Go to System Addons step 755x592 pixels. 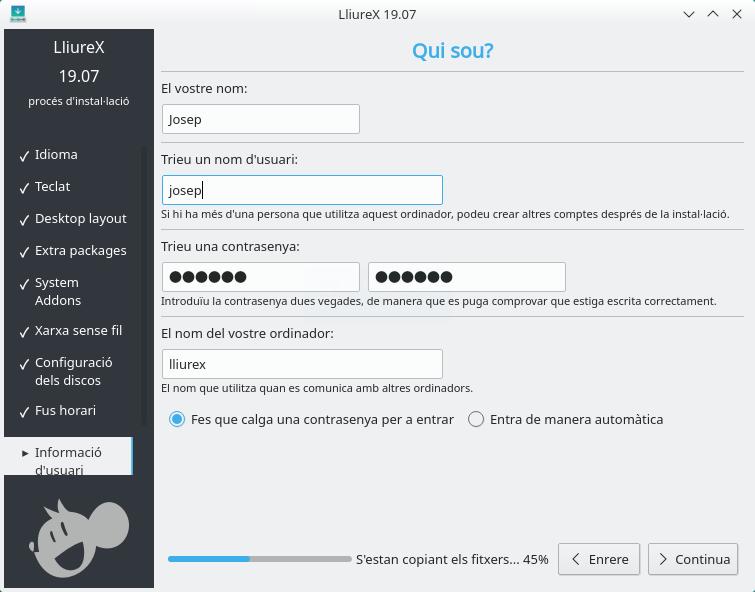[x=58, y=291]
